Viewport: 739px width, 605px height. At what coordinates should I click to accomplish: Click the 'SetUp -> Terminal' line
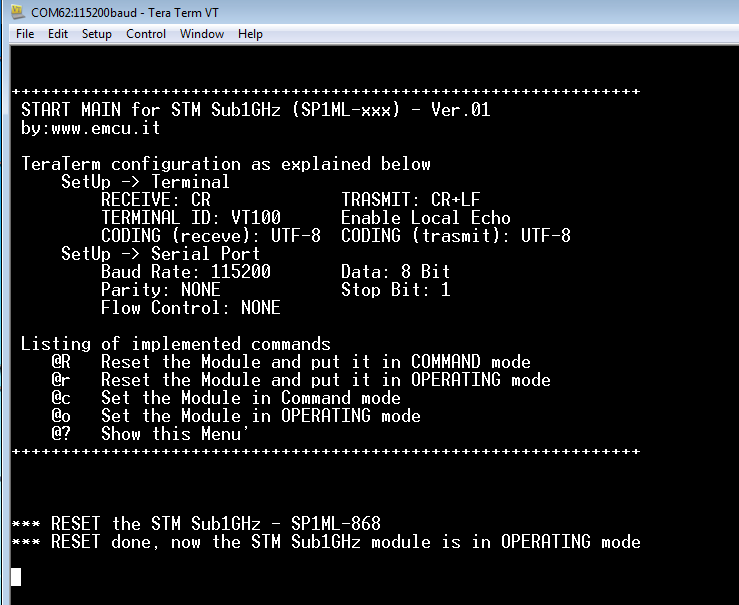[x=145, y=182]
